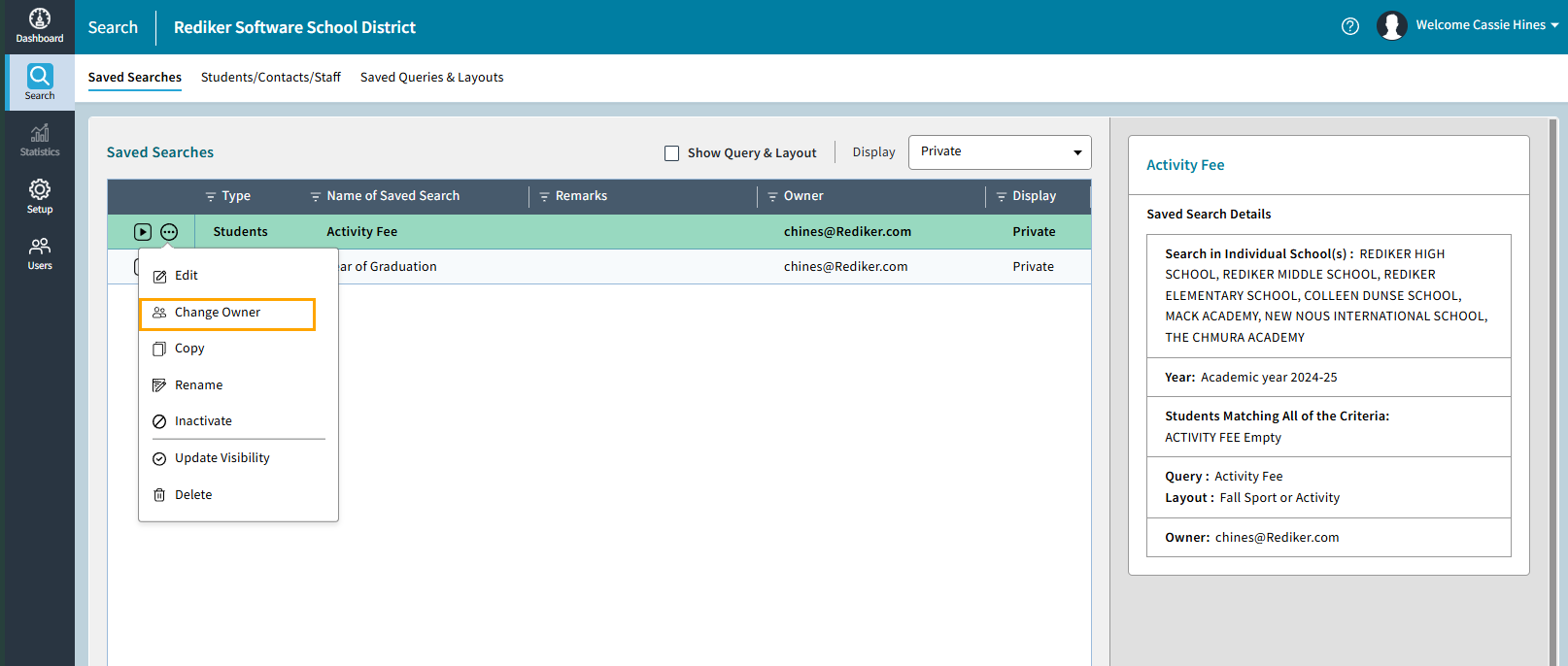Click the Activity Fee details panel title
1568x666 pixels.
click(x=1185, y=165)
